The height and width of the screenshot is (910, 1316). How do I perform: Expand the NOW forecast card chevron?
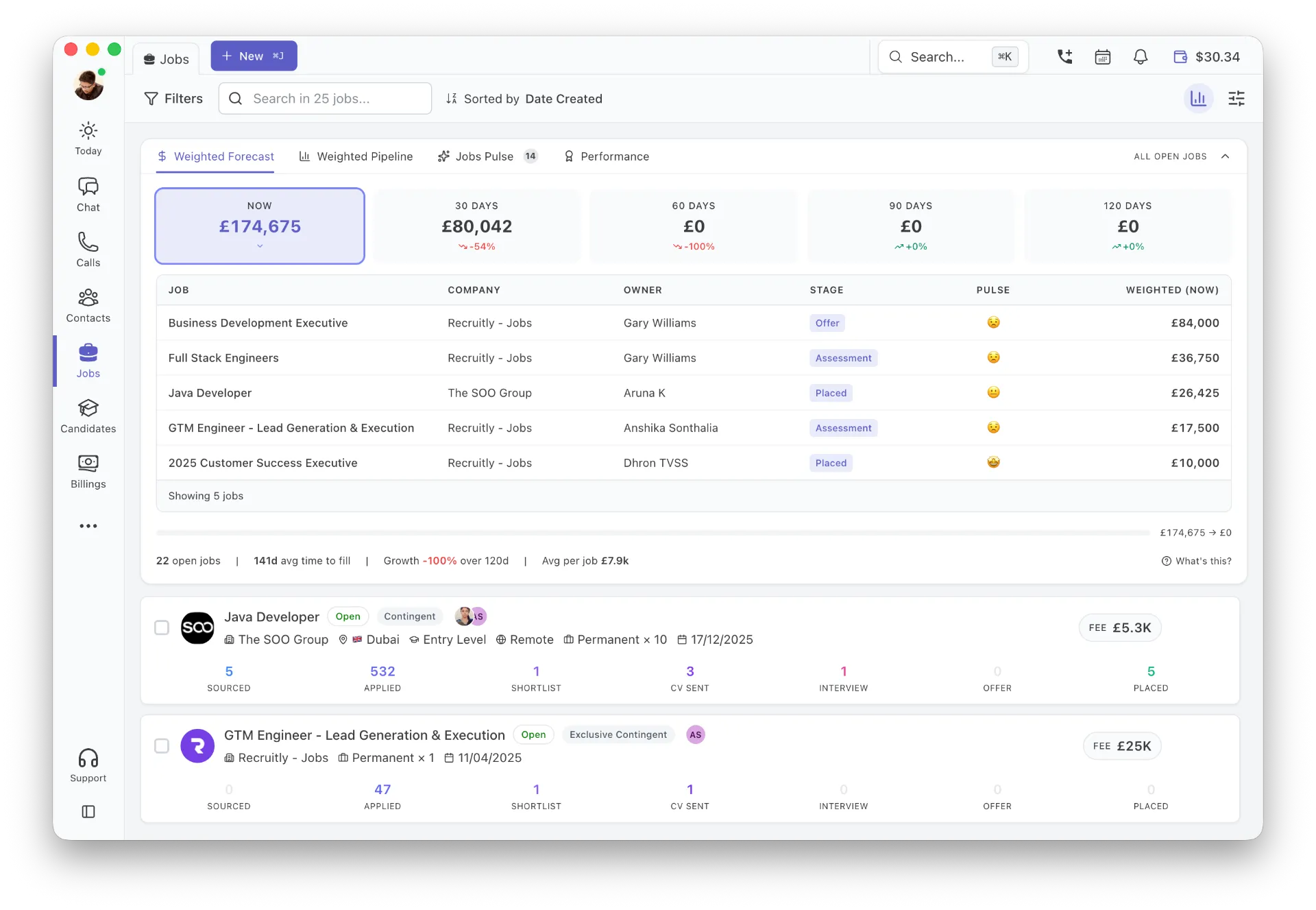click(260, 246)
